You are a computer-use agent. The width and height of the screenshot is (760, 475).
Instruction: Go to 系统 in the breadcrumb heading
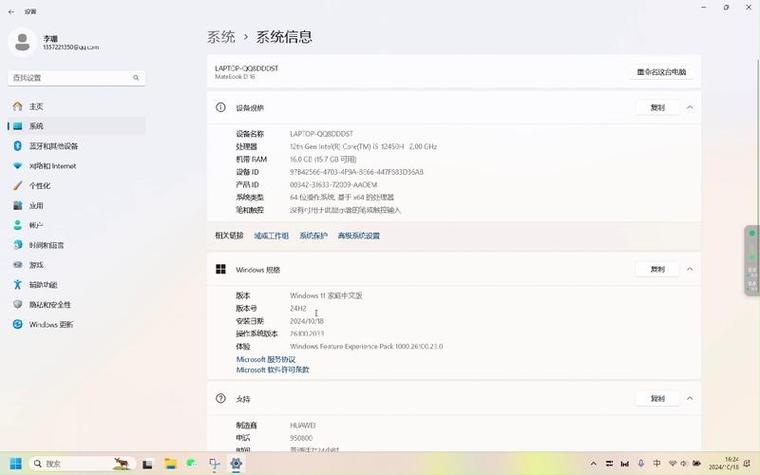[221, 37]
